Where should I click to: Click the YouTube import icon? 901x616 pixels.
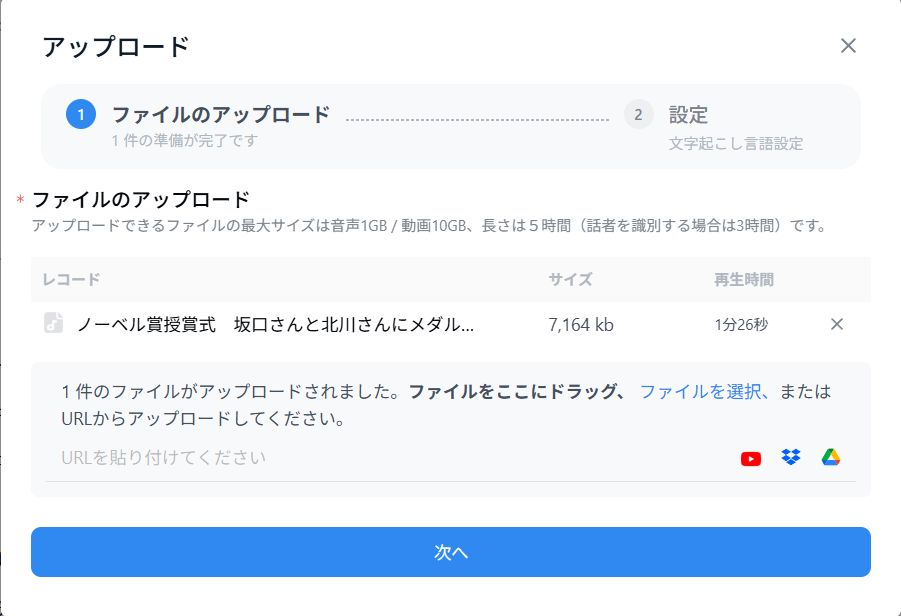point(750,458)
